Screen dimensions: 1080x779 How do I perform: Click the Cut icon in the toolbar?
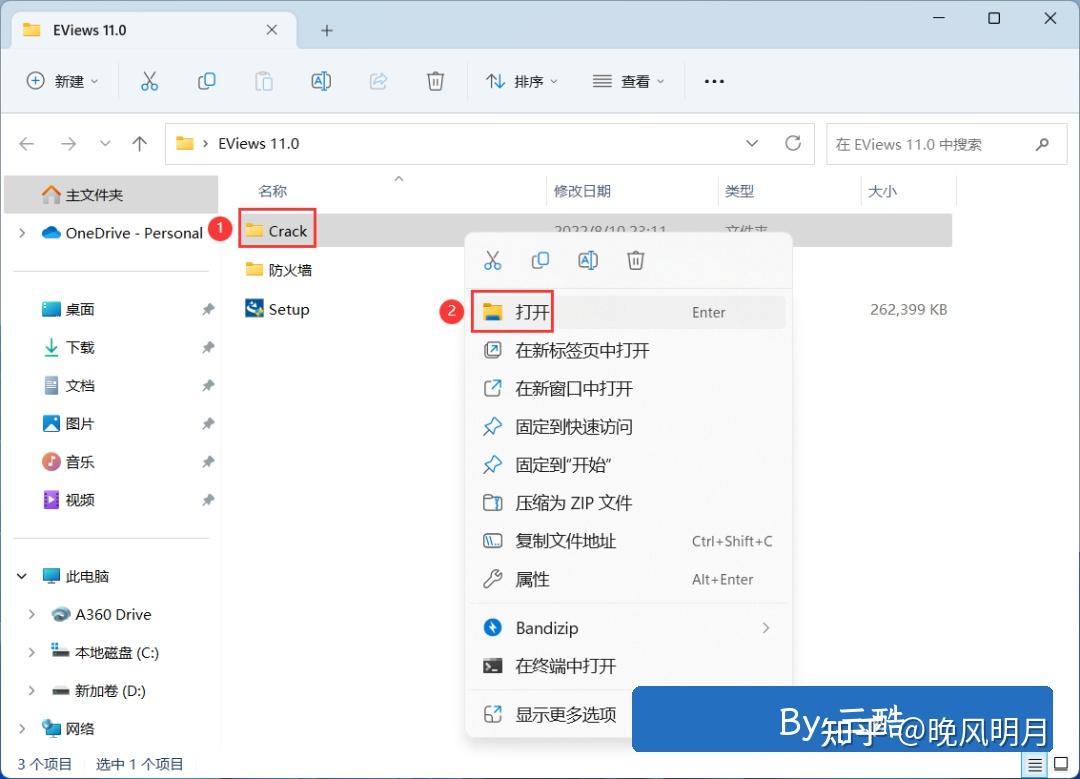(x=149, y=81)
